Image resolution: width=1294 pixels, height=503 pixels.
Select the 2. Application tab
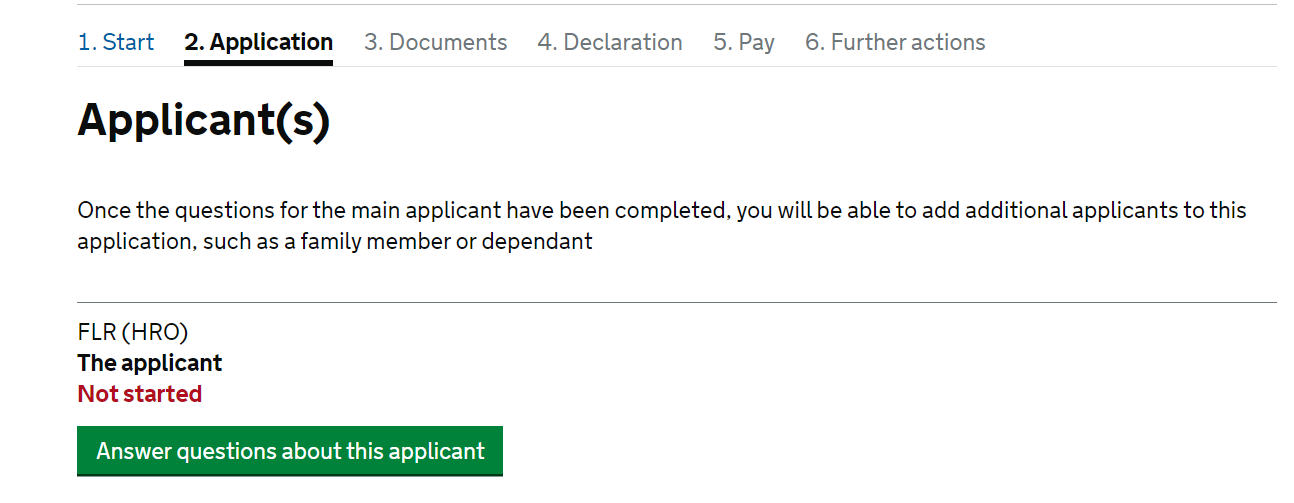[x=258, y=42]
